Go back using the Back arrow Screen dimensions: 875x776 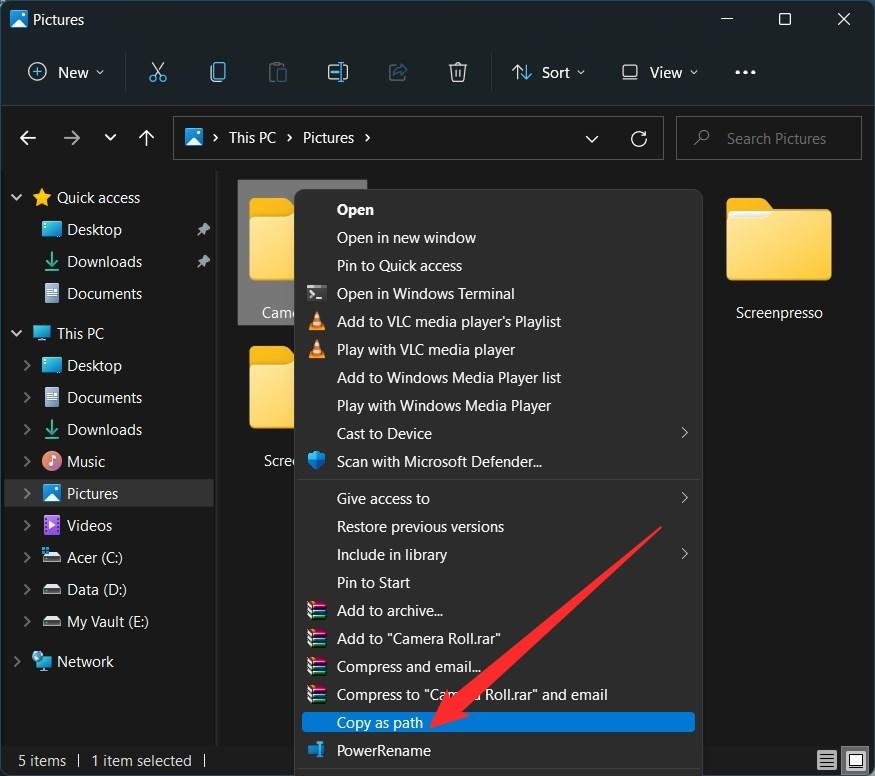tap(28, 138)
